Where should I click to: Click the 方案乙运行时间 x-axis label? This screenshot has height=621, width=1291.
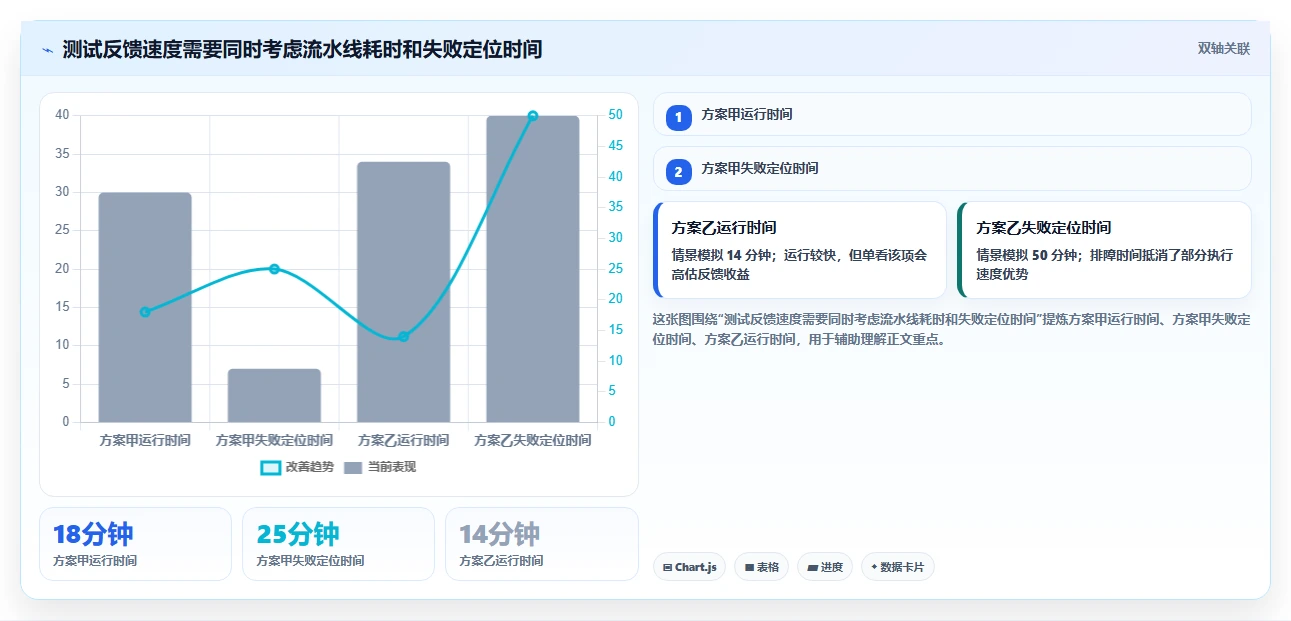click(x=404, y=440)
